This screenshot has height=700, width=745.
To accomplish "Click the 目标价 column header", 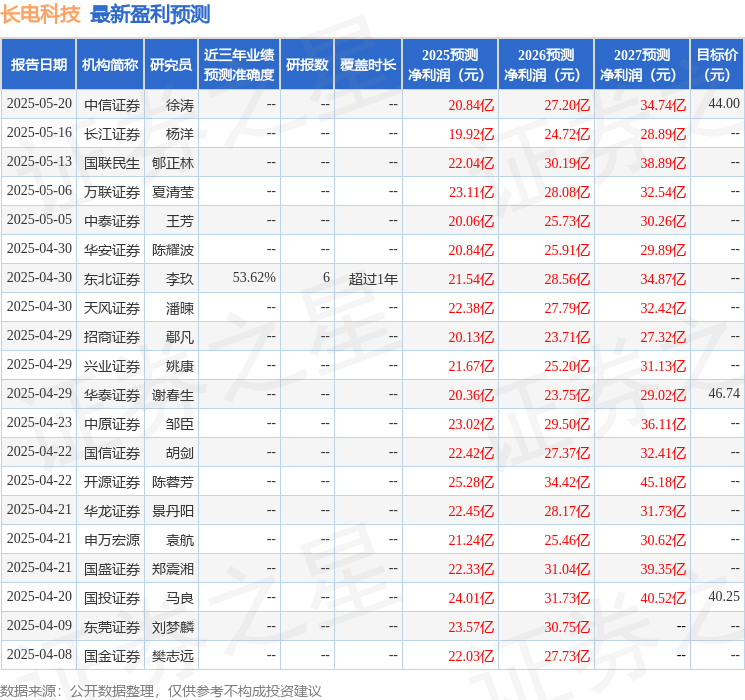I will 716,65.
